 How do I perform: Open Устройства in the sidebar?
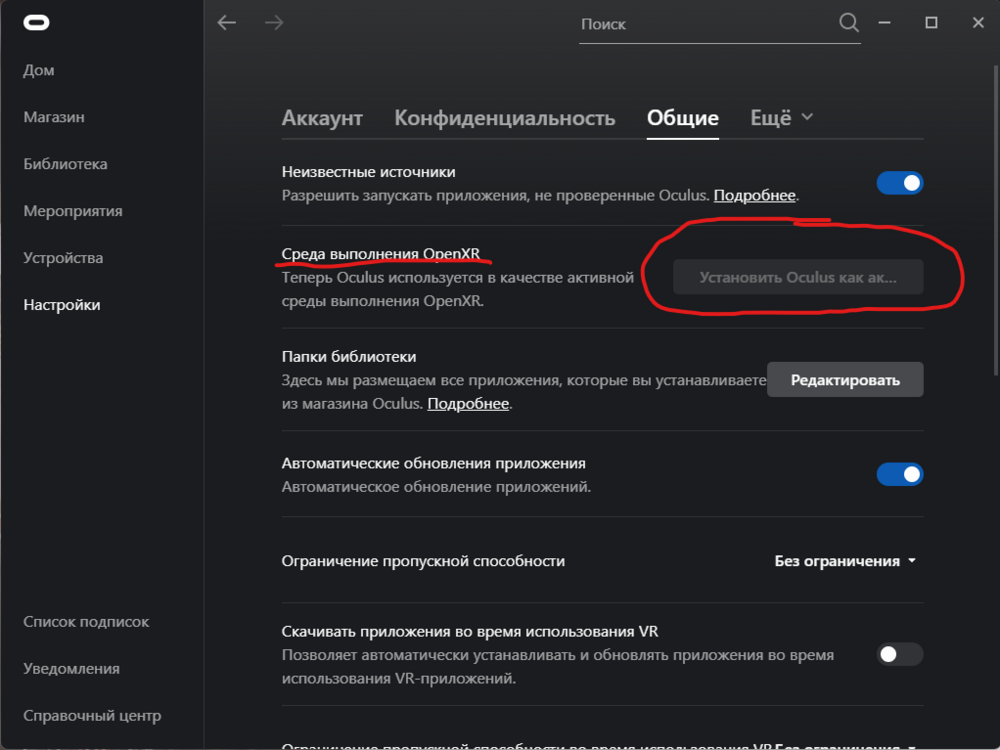coord(63,258)
